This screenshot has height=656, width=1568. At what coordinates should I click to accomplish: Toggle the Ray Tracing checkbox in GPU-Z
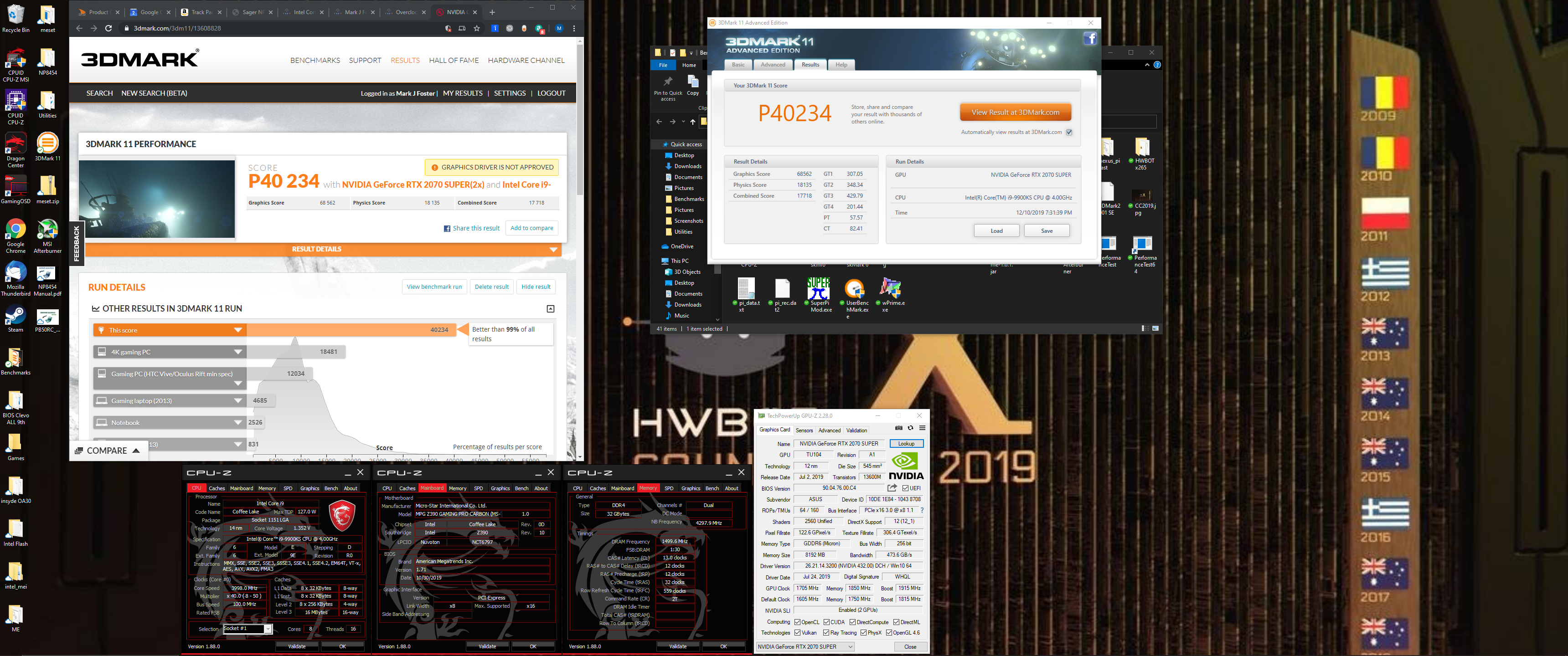(826, 633)
